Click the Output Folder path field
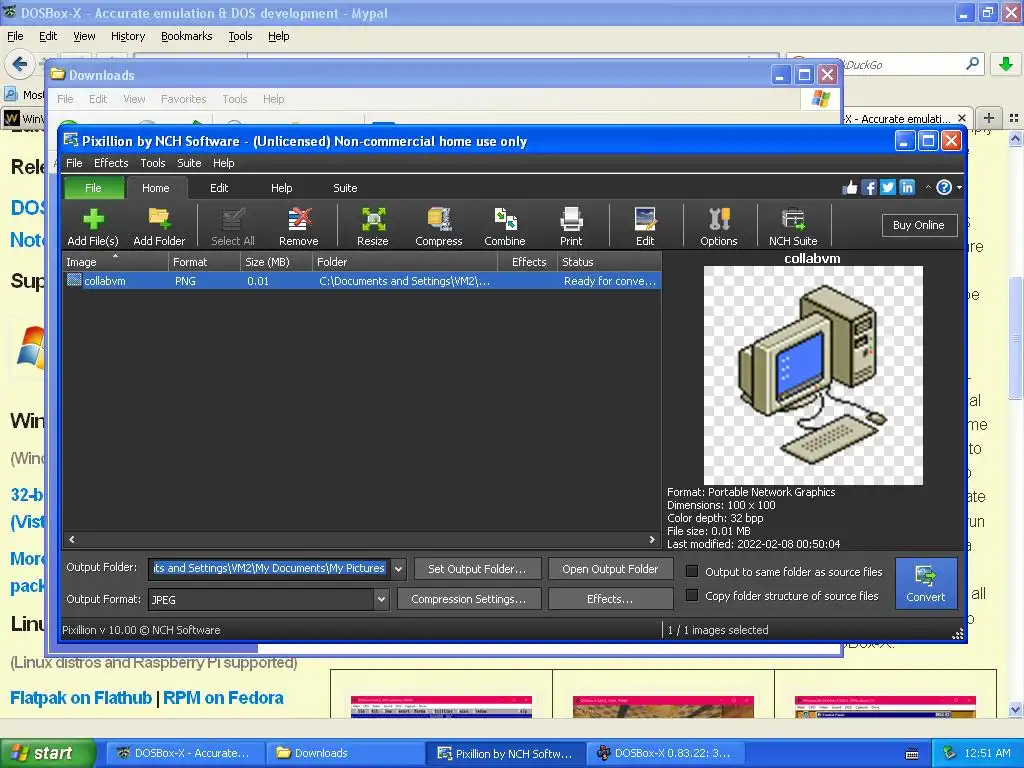This screenshot has width=1024, height=768. point(269,569)
